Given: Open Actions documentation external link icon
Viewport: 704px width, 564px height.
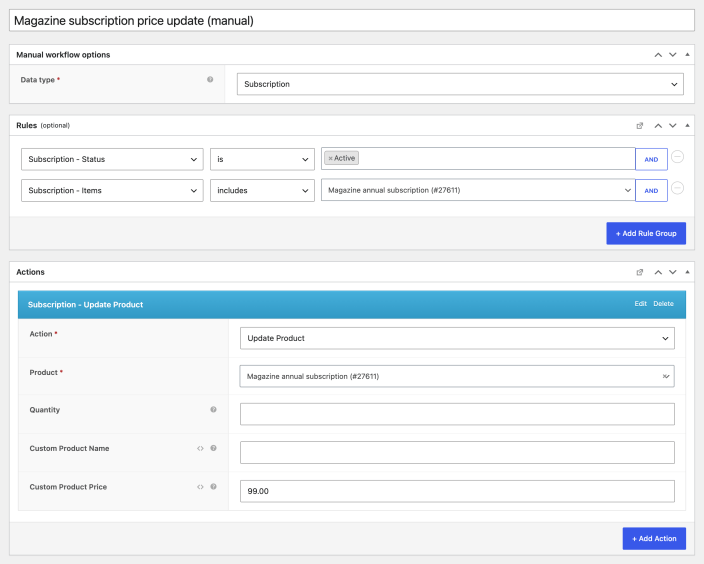Looking at the screenshot, I should 640,272.
